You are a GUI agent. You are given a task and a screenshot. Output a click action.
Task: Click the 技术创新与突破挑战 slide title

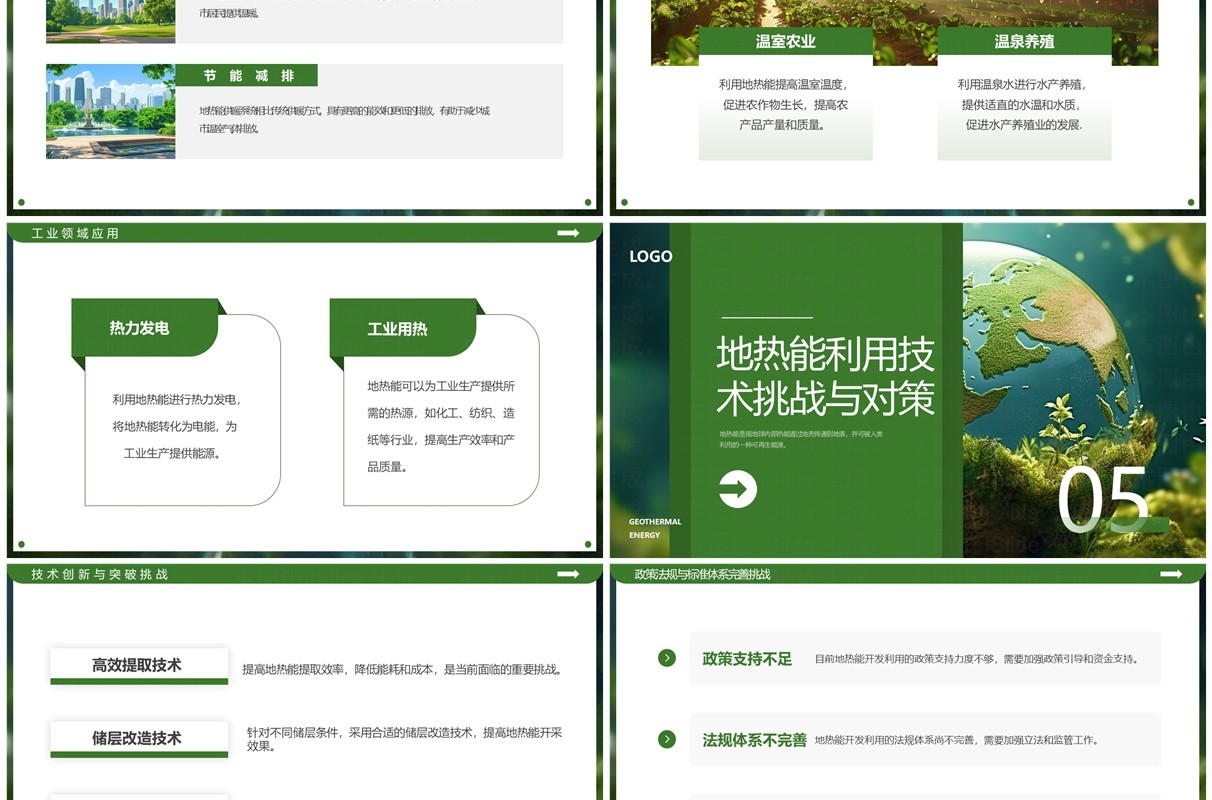tap(99, 574)
